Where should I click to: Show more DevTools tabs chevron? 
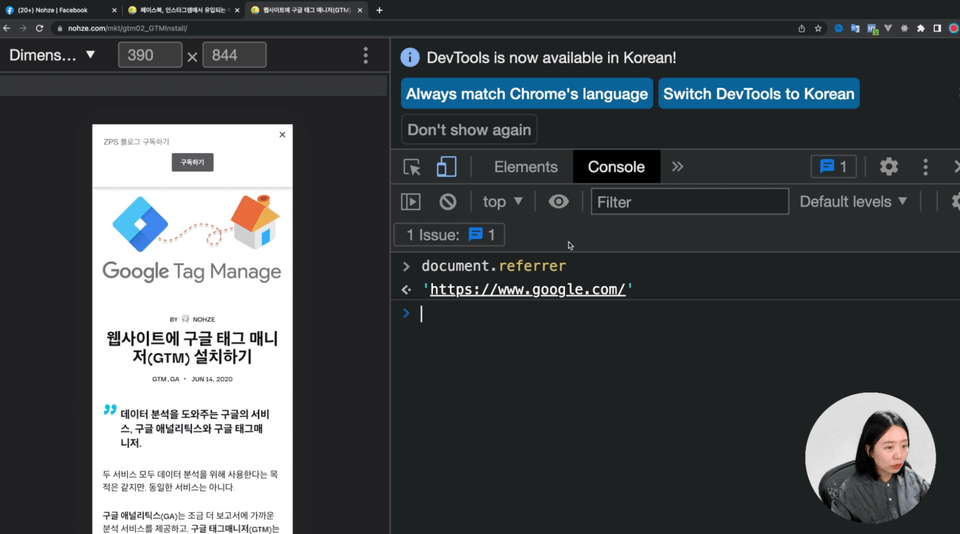(x=677, y=167)
